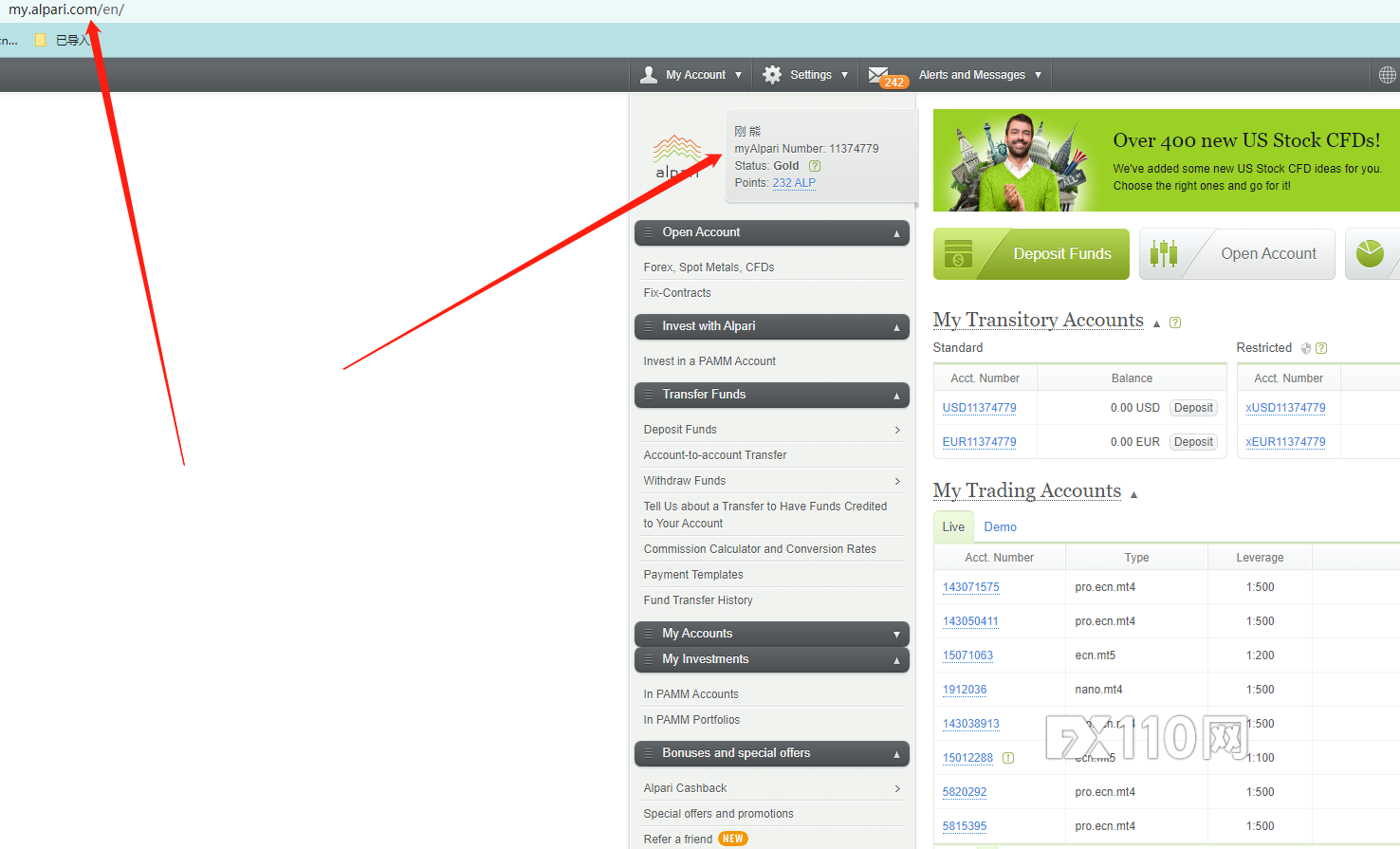Viewport: 1400px width, 849px height.
Task: Switch to the Live trading accounts tab
Action: 953,527
